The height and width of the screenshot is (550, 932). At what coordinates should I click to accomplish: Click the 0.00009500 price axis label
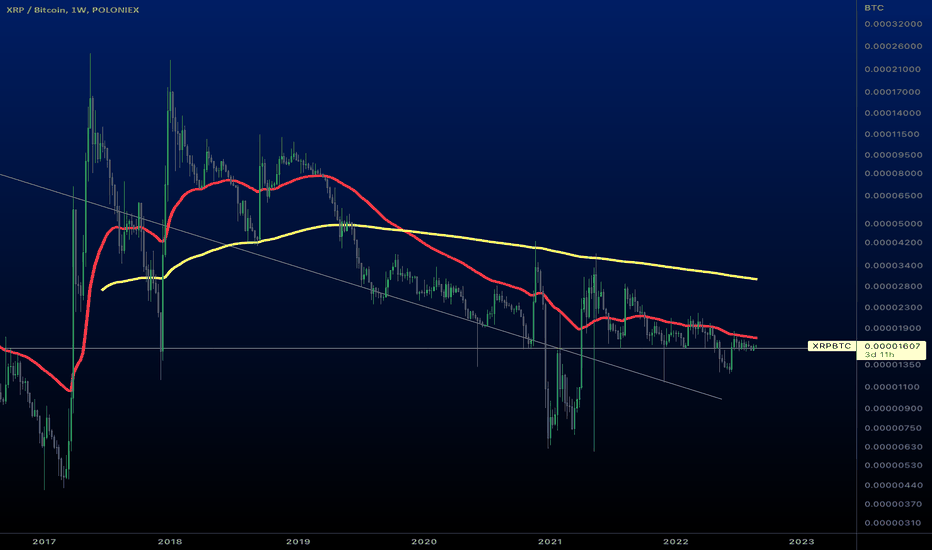[x=893, y=155]
